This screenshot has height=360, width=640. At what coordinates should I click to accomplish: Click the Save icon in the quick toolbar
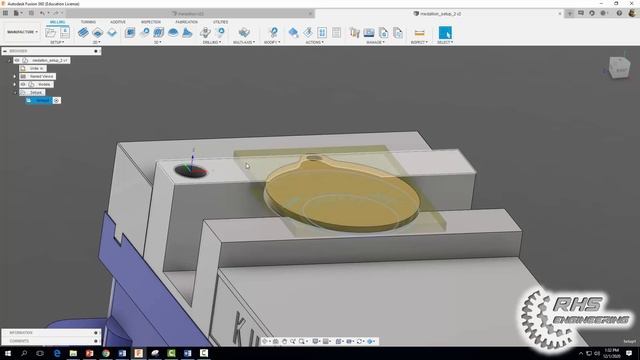(31, 13)
